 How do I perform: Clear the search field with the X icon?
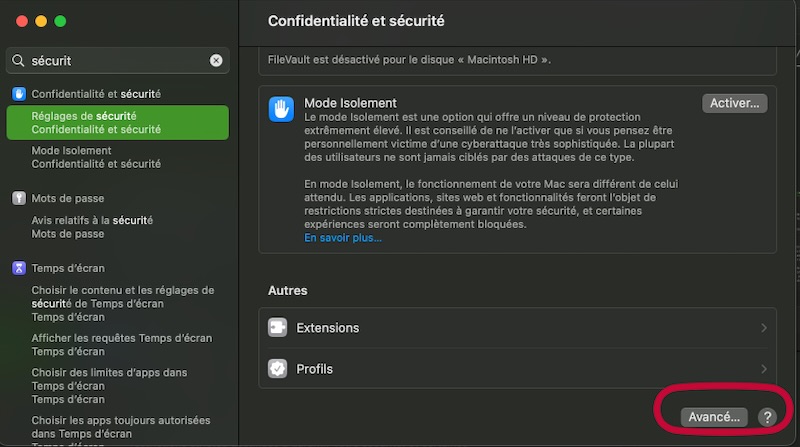(216, 61)
